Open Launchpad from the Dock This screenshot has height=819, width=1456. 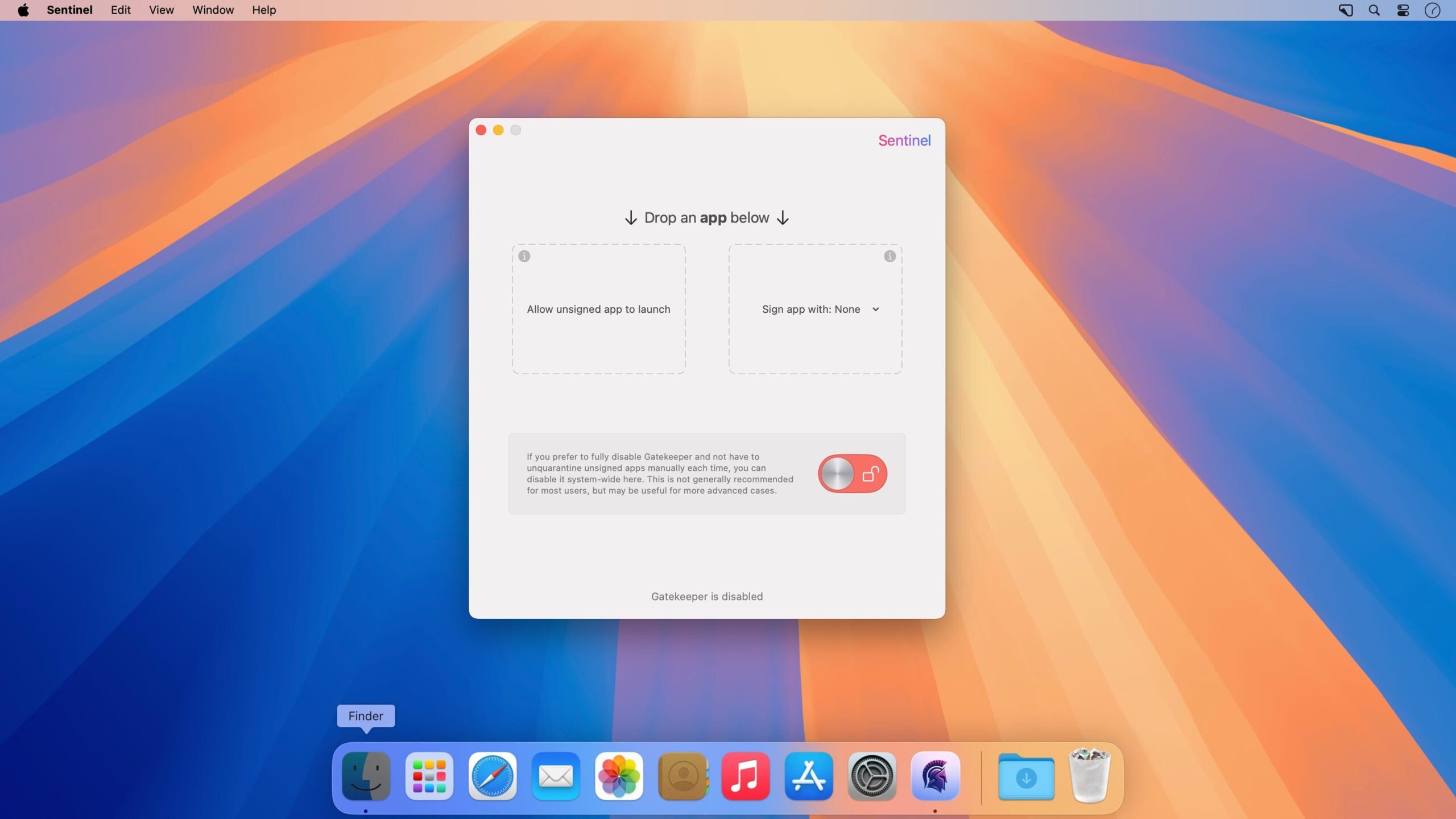429,776
